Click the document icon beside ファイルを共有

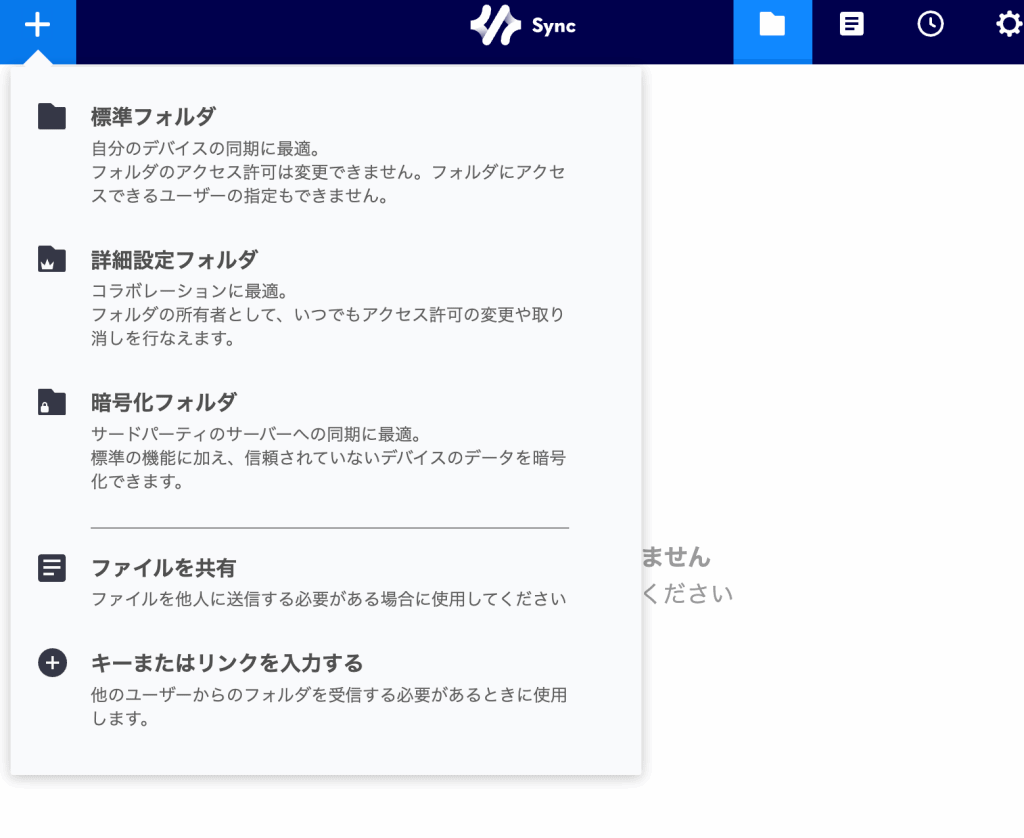click(52, 568)
